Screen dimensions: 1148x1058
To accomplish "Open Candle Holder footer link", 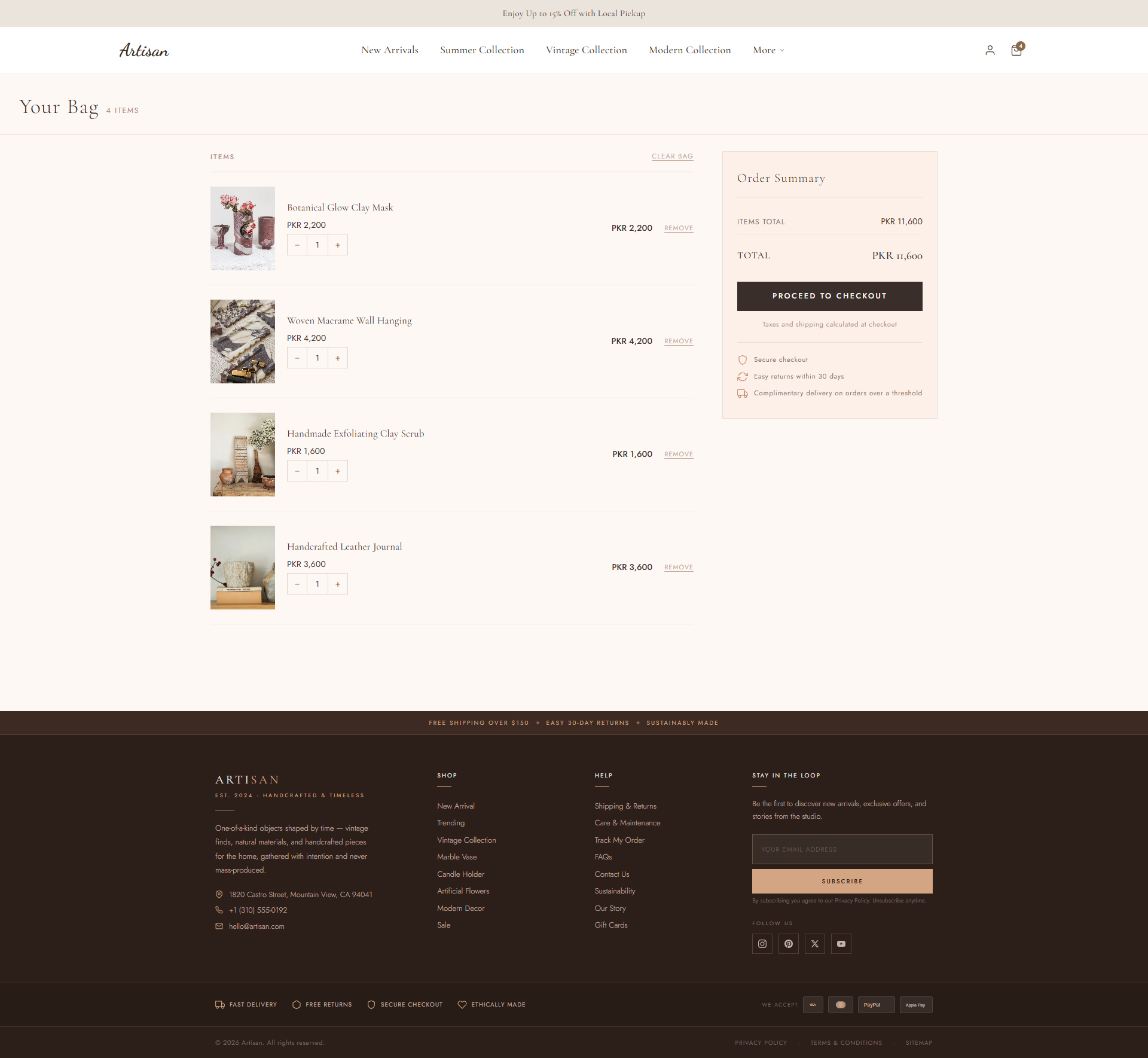I will pyautogui.click(x=460, y=874).
